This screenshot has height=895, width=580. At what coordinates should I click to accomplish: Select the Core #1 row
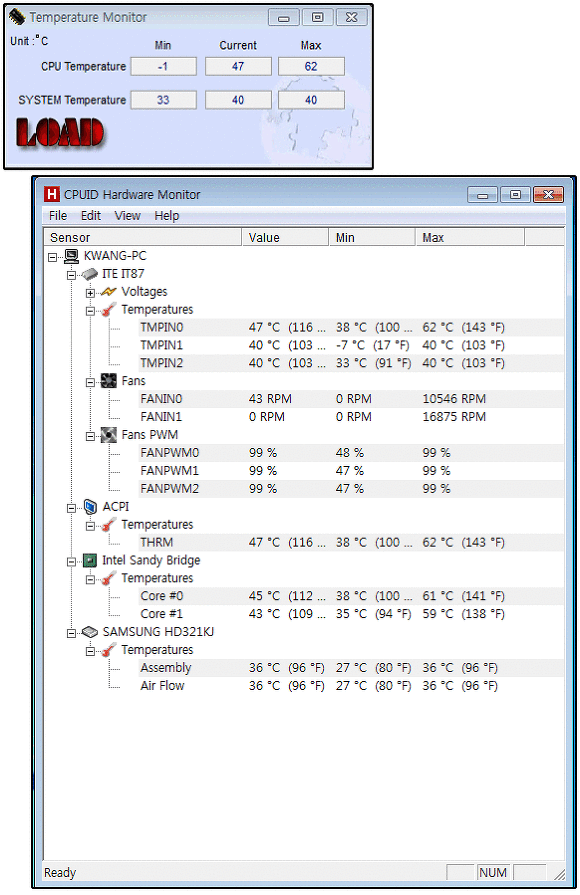(351, 614)
